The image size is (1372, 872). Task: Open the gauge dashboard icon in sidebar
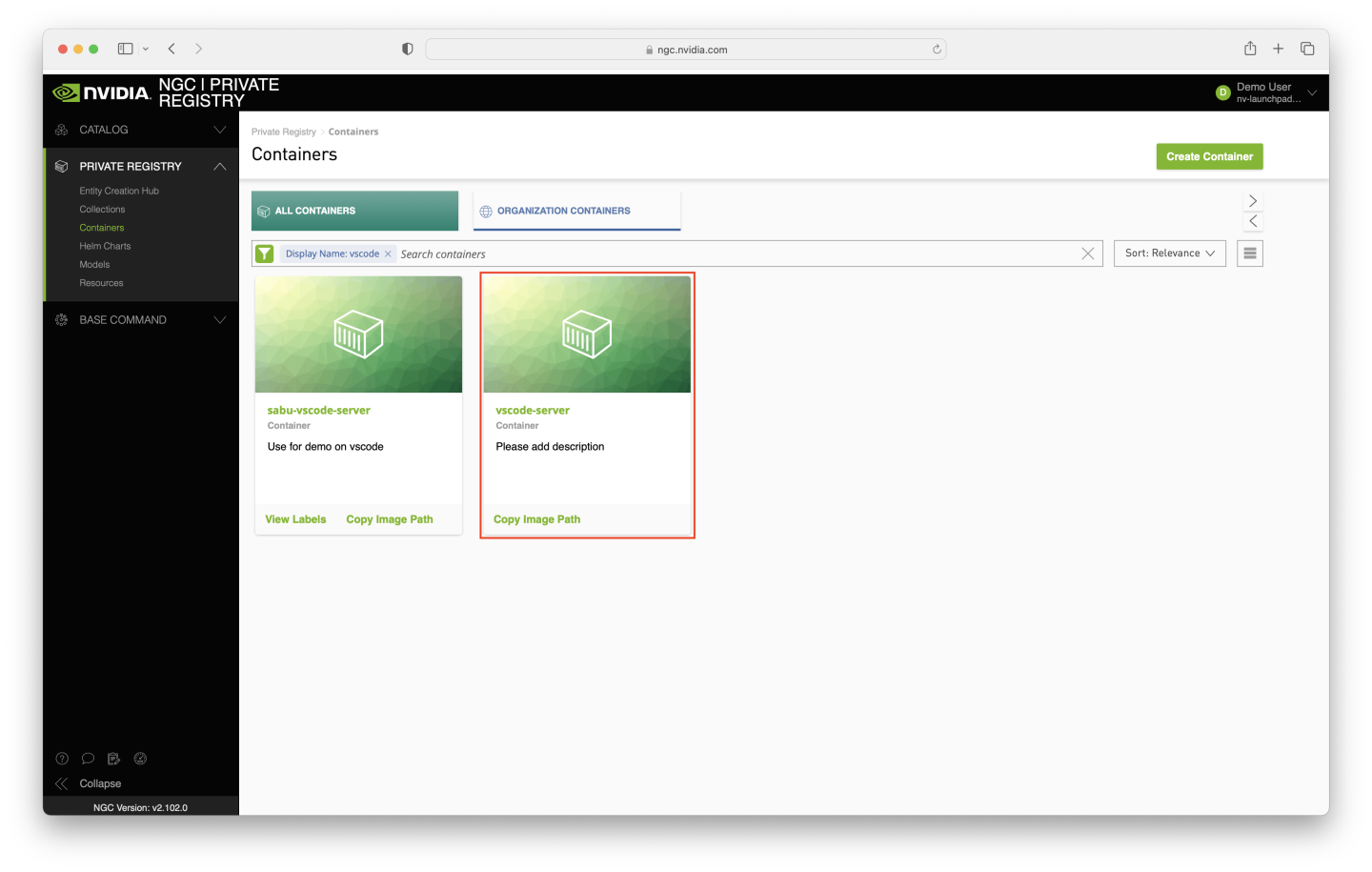click(x=140, y=759)
